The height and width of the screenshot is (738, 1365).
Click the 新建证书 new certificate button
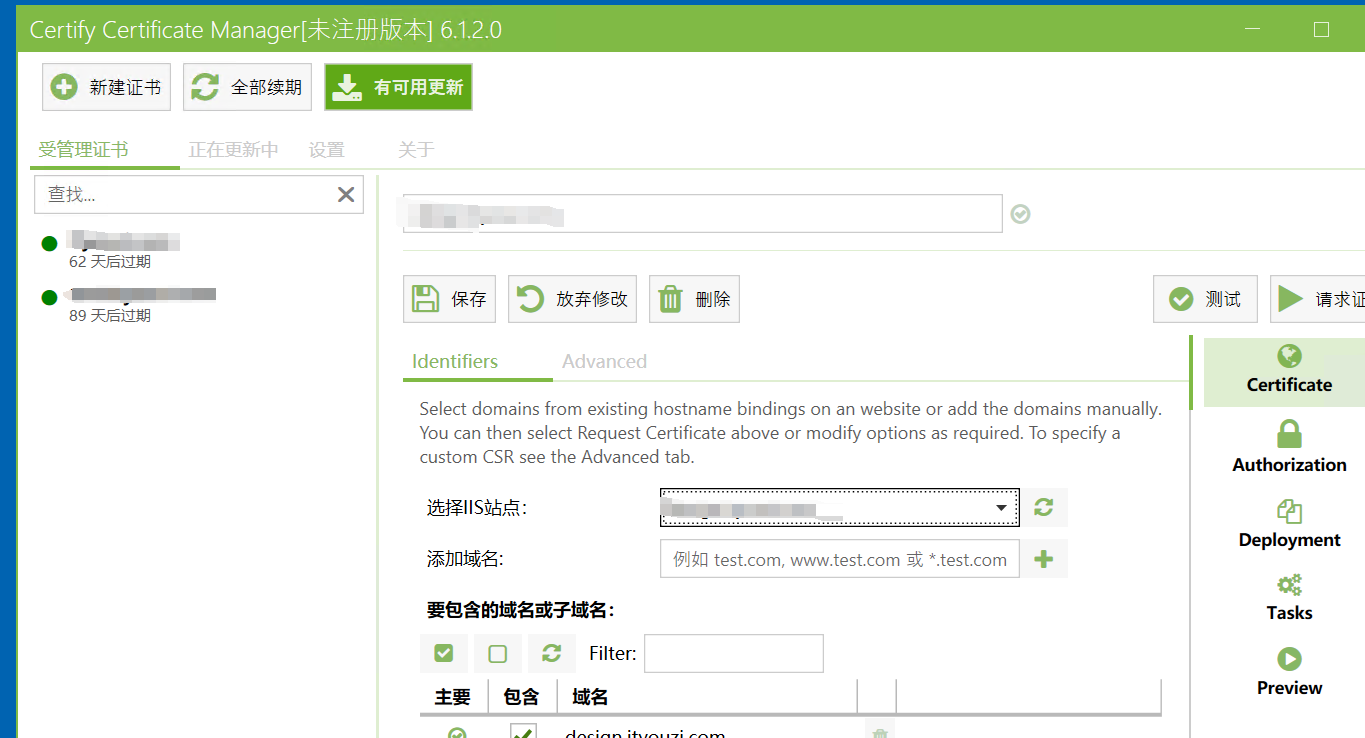pos(106,87)
